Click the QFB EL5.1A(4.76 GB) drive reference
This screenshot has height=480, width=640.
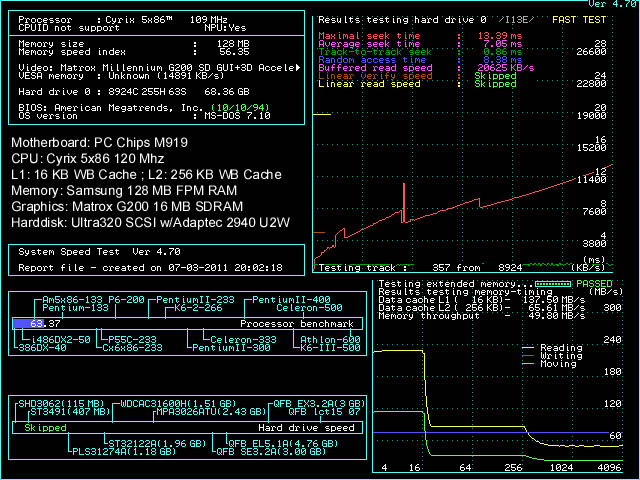[283, 444]
